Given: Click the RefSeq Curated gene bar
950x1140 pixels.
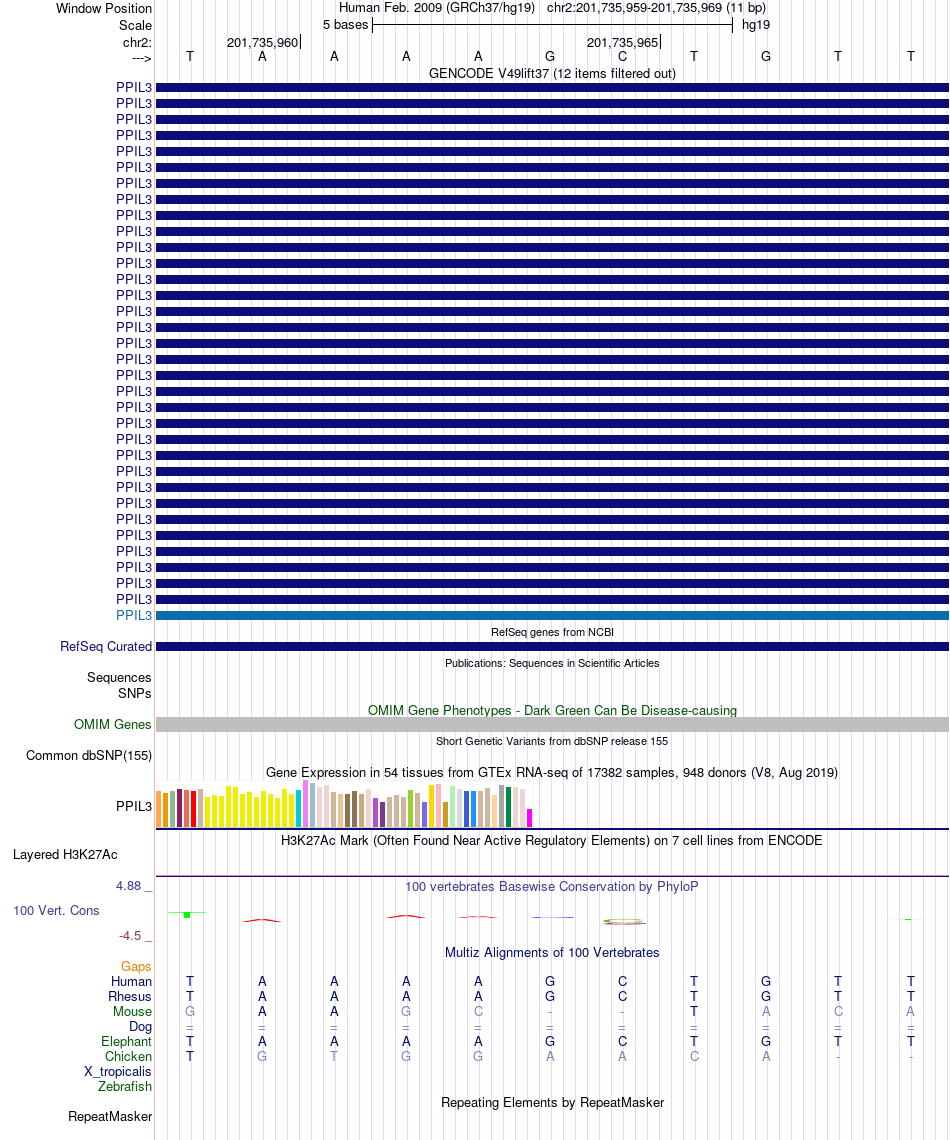Looking at the screenshot, I should coord(552,646).
